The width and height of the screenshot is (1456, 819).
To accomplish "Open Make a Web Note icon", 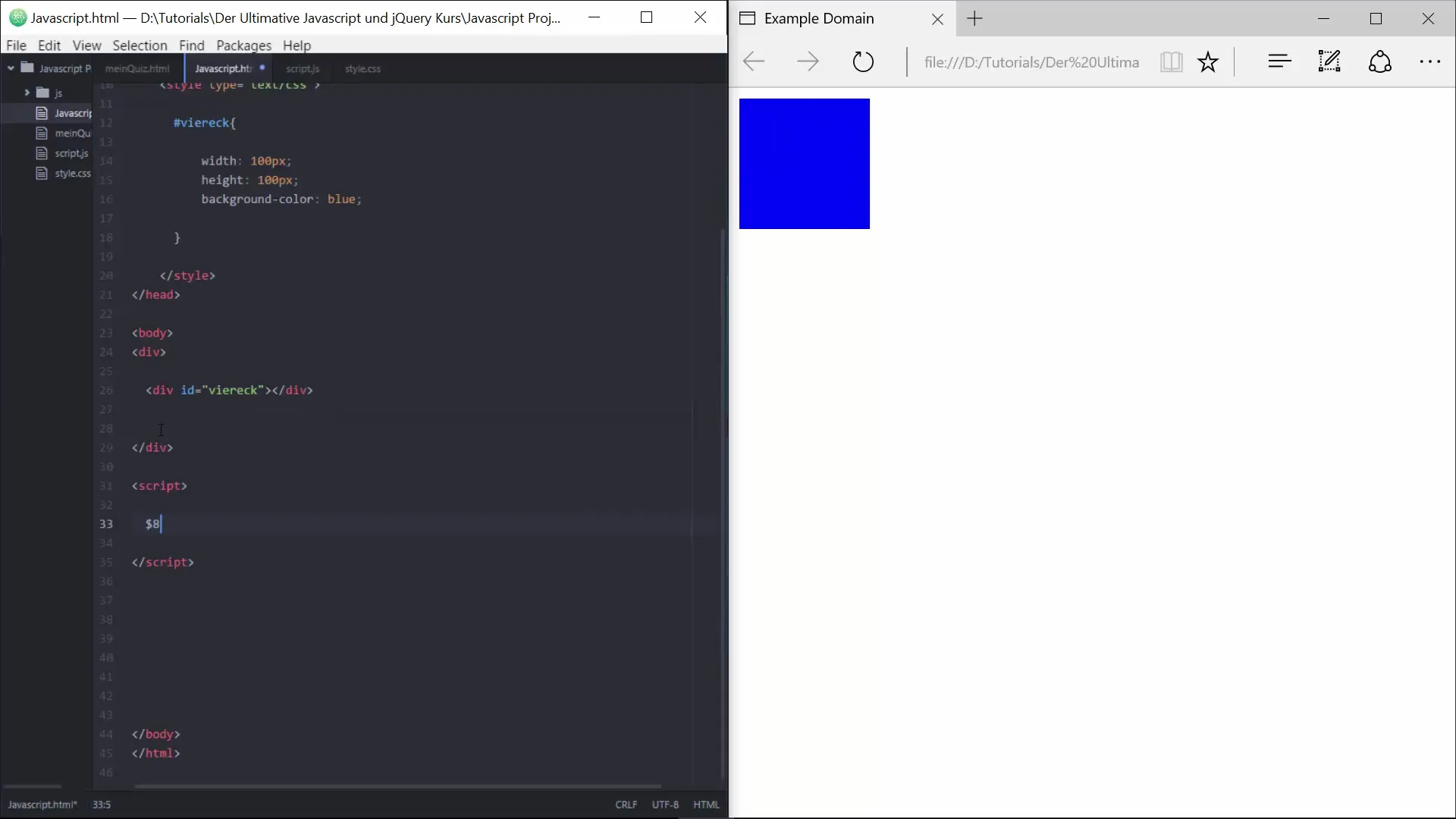I will (x=1329, y=61).
